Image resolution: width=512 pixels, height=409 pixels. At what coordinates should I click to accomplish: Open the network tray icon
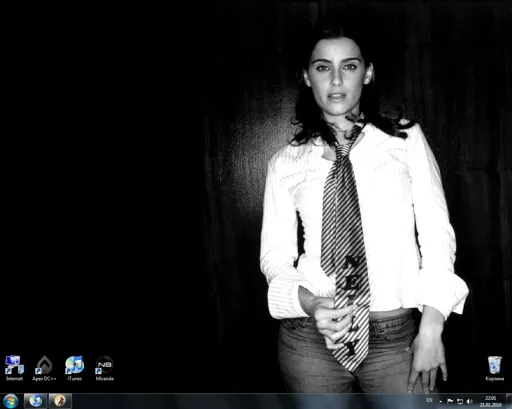coord(460,401)
